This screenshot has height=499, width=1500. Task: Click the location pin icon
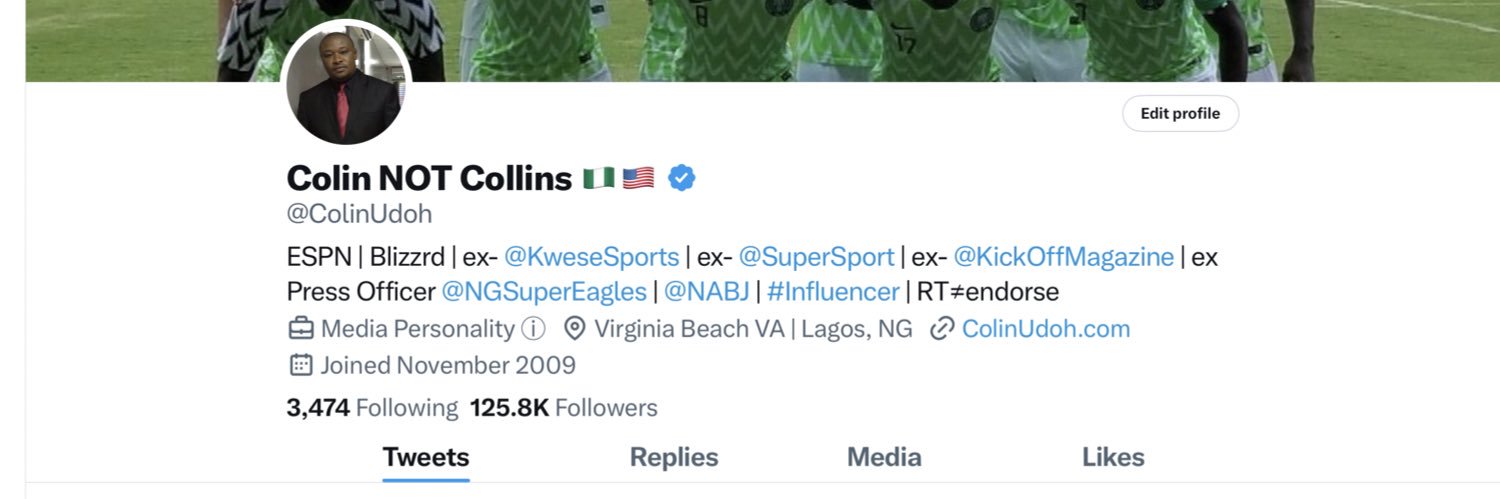click(x=575, y=329)
